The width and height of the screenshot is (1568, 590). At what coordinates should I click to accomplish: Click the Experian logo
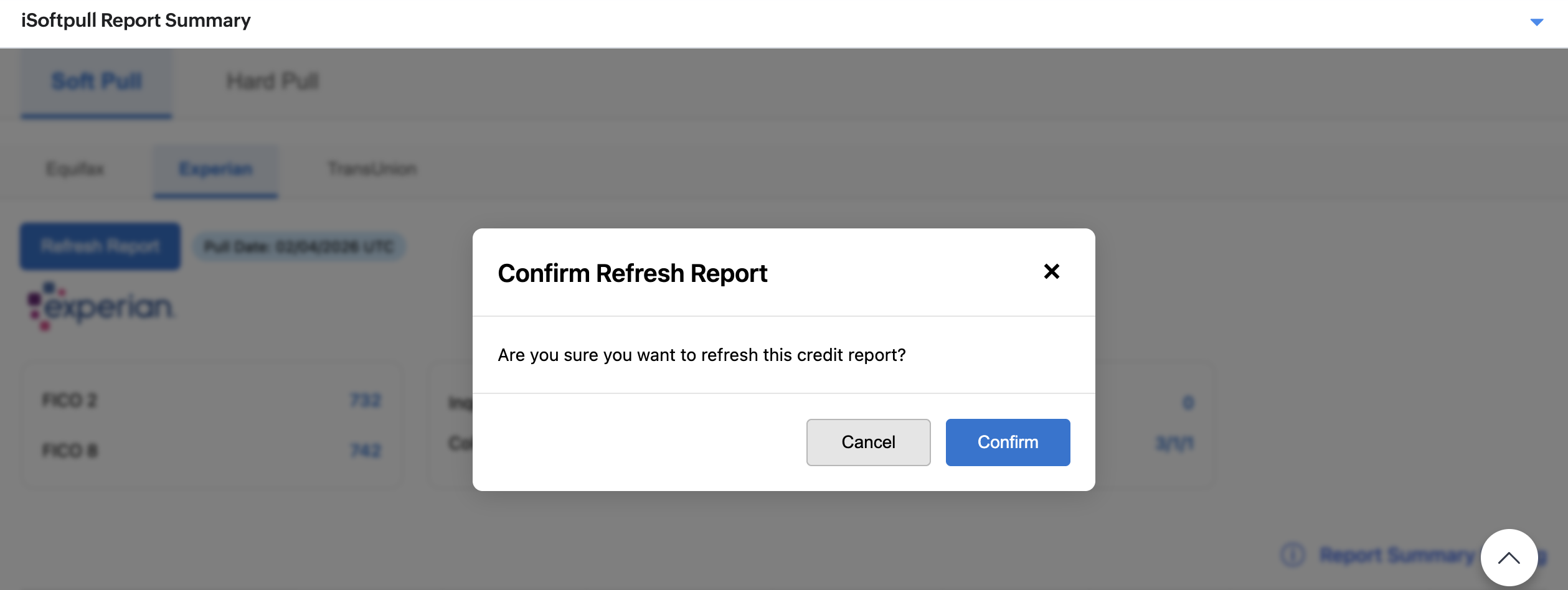click(x=102, y=307)
